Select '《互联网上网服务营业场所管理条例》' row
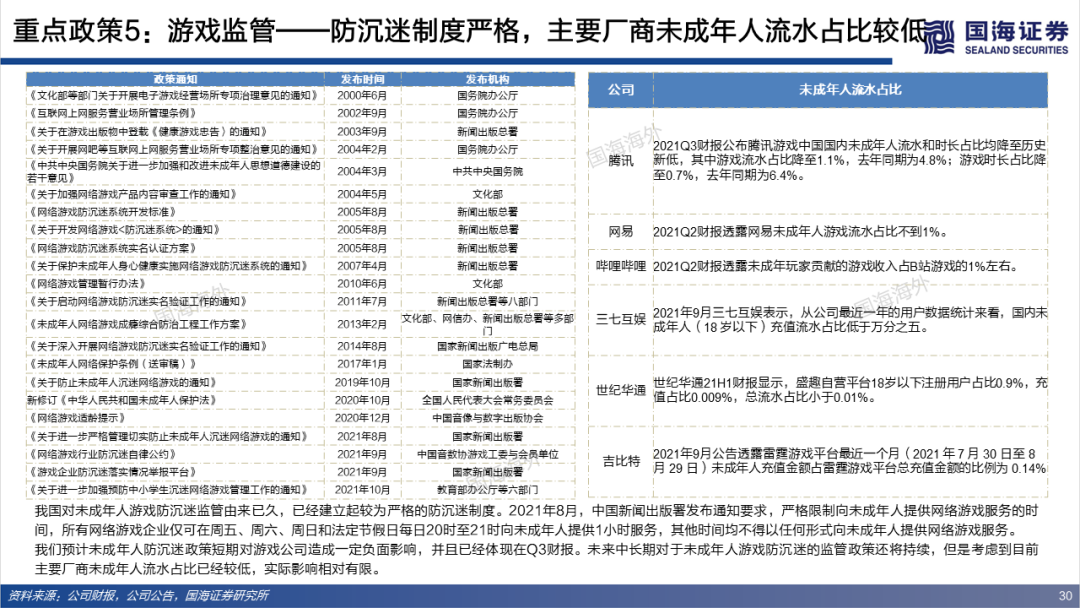Screen dimensions: 1080x608 (x=301, y=113)
